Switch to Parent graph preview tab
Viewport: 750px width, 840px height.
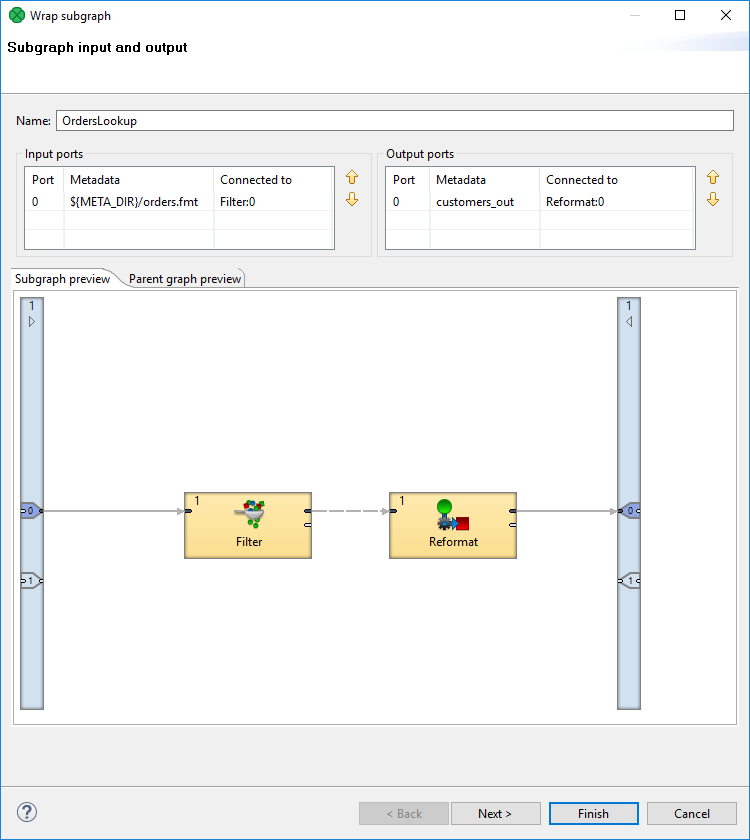point(185,279)
